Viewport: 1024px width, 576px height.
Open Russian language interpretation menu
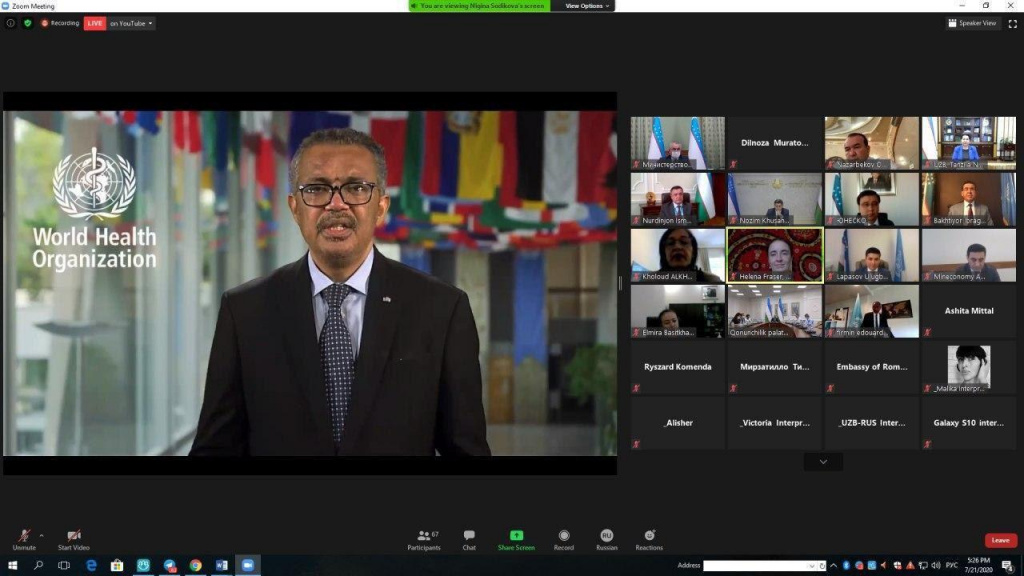[x=606, y=536]
